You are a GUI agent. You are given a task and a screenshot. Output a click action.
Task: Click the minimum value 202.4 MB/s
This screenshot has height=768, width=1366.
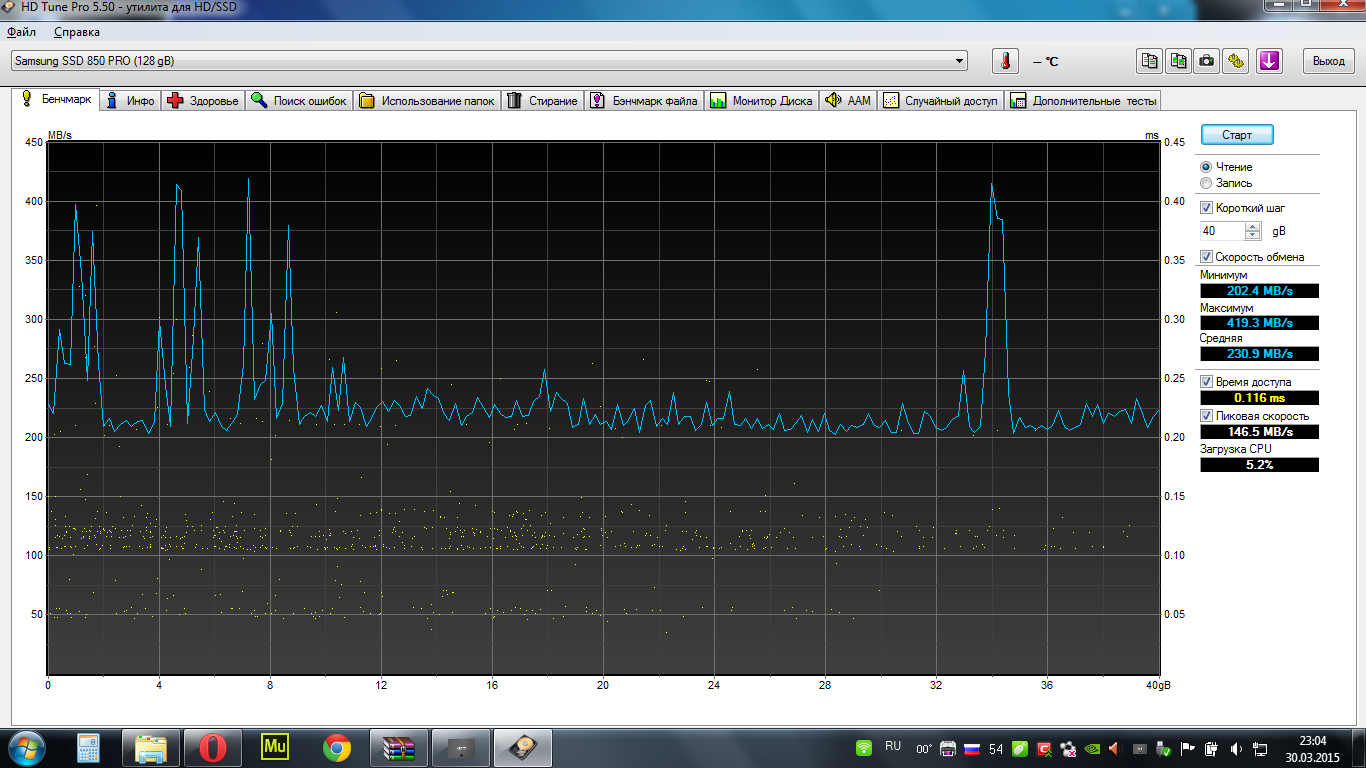click(1259, 291)
